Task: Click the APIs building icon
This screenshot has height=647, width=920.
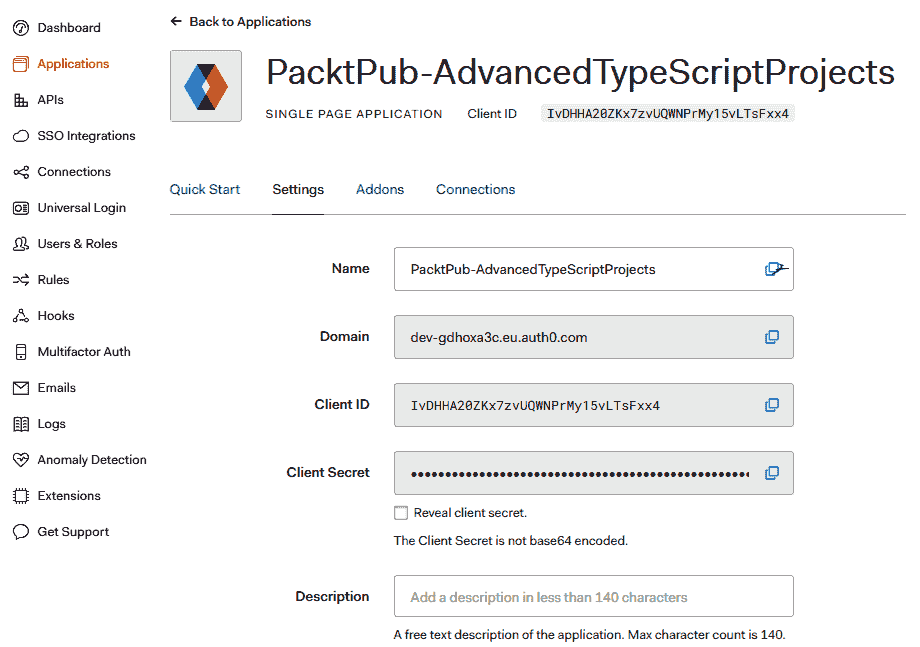Action: (21, 100)
